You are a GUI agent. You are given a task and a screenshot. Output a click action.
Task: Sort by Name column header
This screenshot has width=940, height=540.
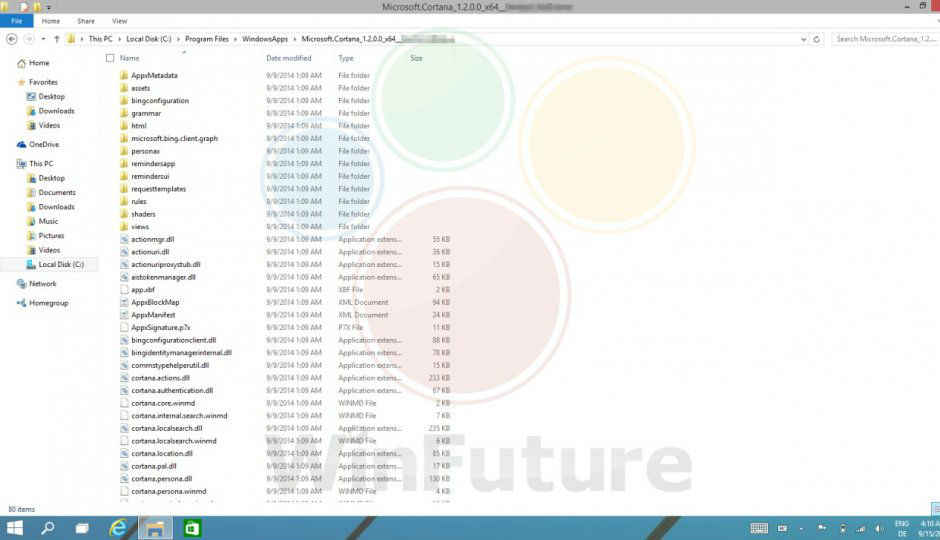pos(129,58)
